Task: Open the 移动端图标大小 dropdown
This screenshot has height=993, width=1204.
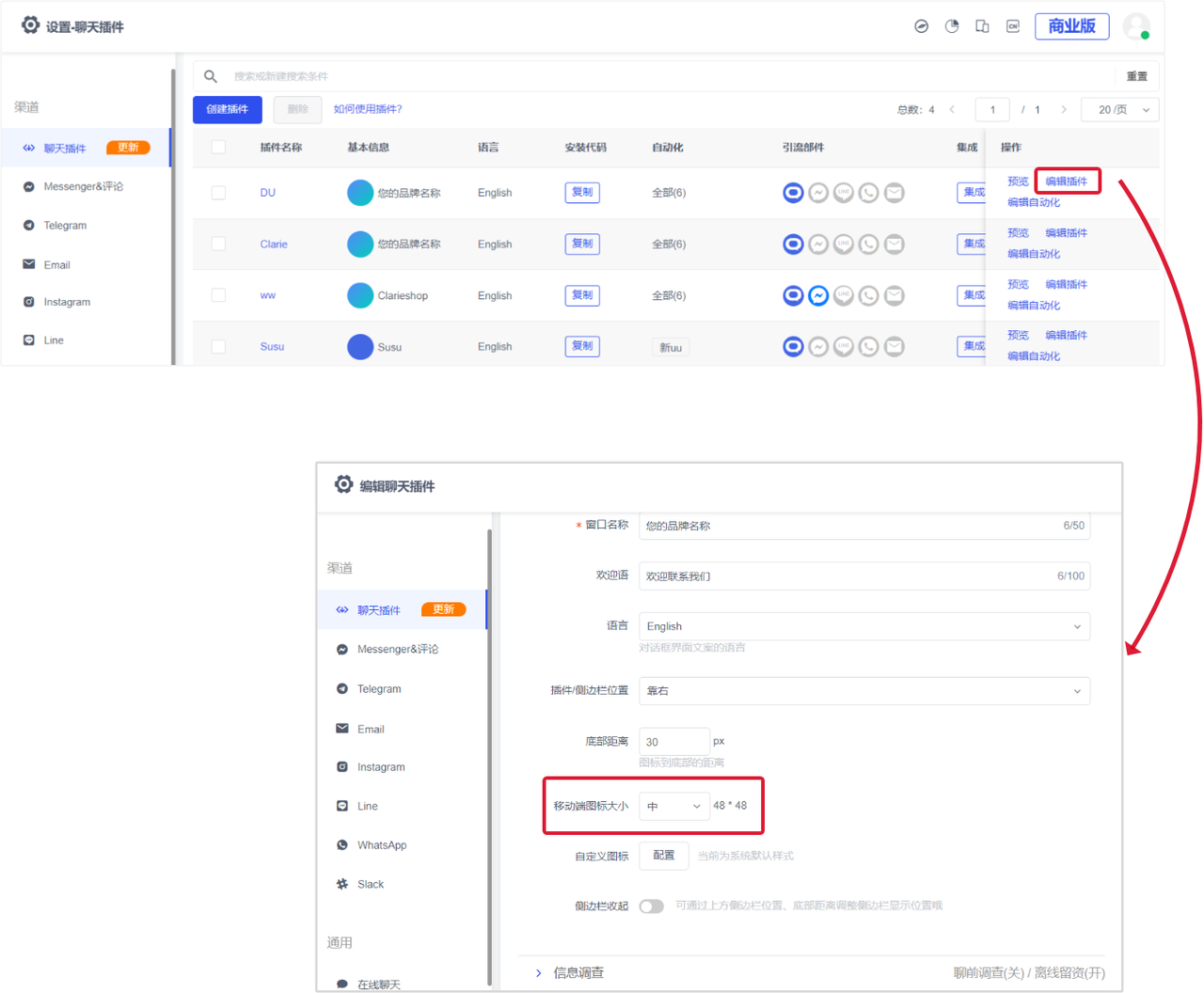Action: (x=673, y=806)
